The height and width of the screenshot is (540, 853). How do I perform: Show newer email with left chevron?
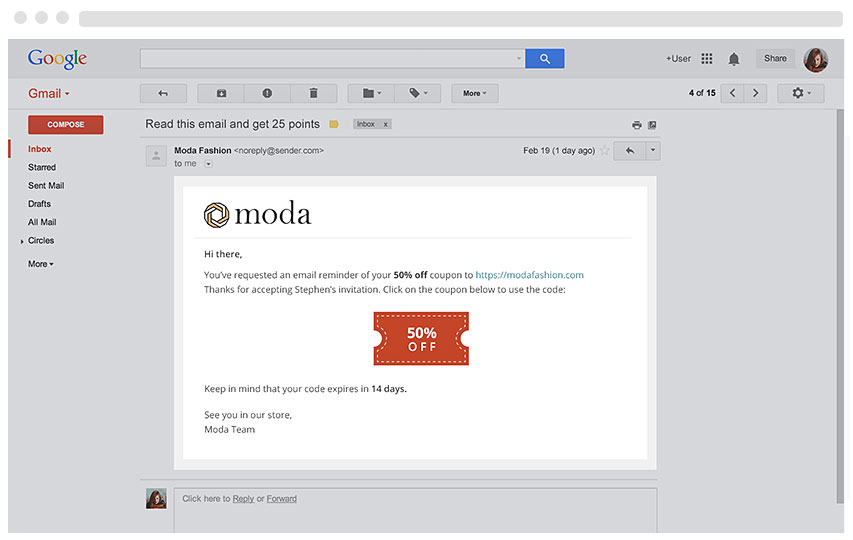(732, 93)
